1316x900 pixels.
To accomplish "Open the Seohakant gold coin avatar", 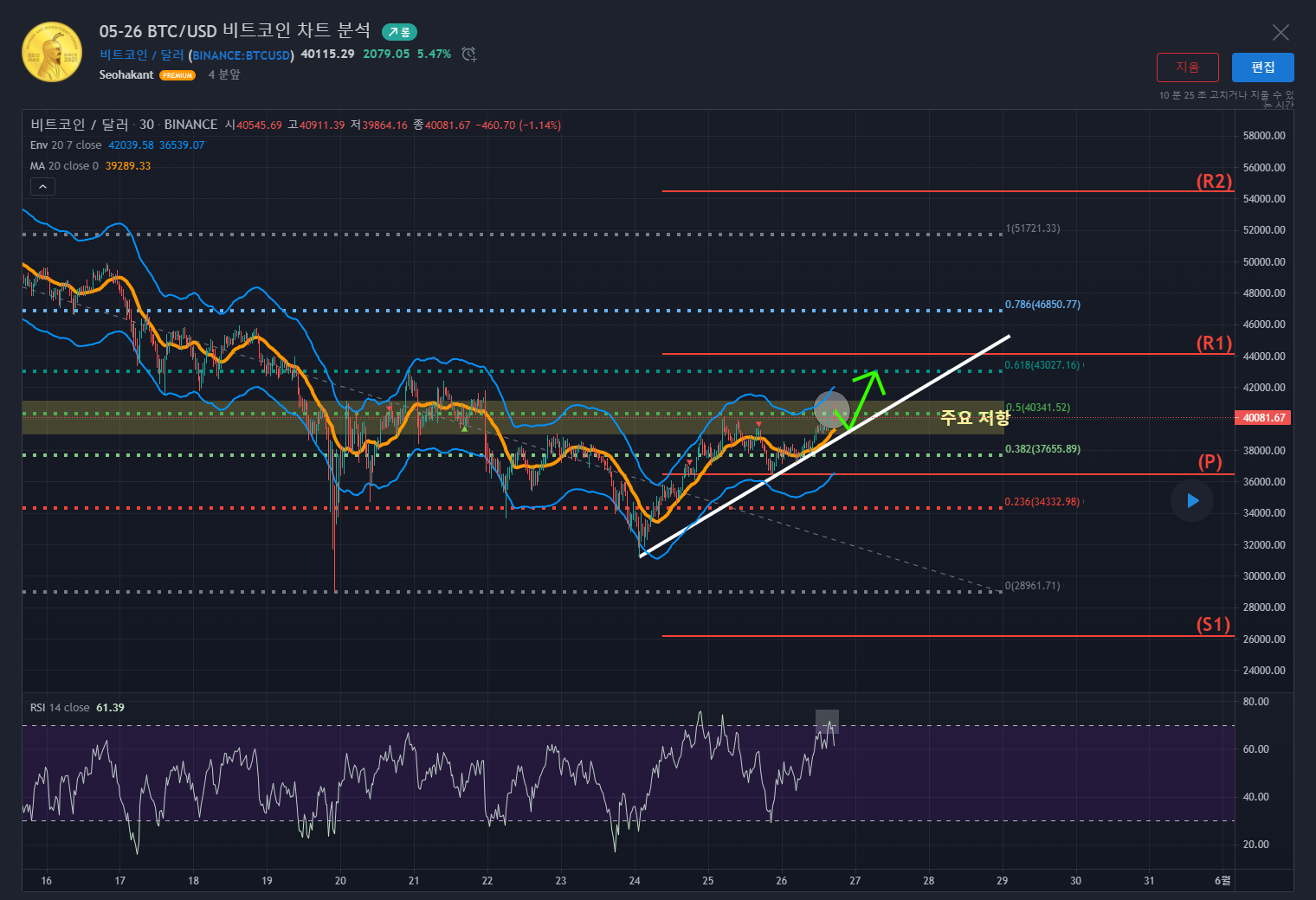I will [52, 52].
